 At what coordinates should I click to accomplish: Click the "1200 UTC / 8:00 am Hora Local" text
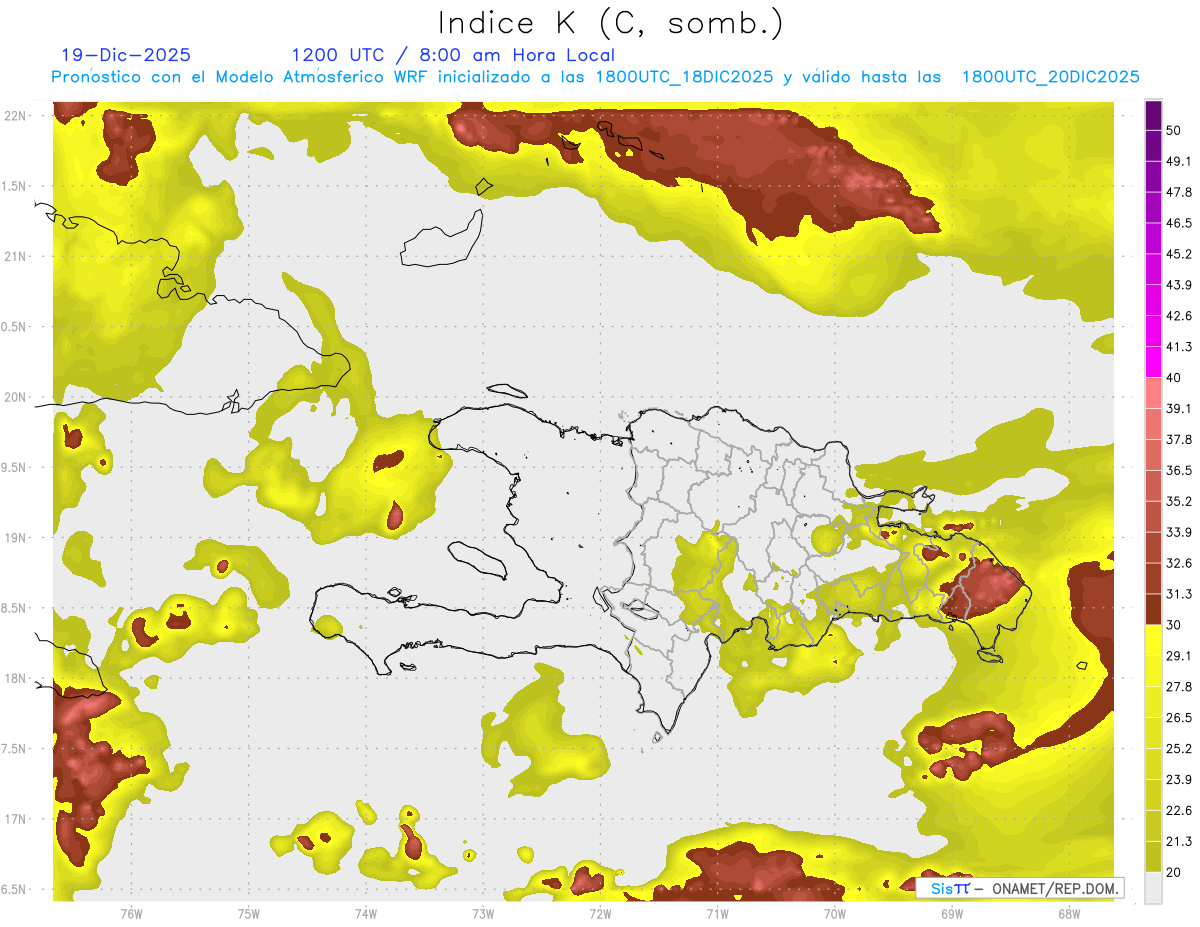click(x=453, y=55)
